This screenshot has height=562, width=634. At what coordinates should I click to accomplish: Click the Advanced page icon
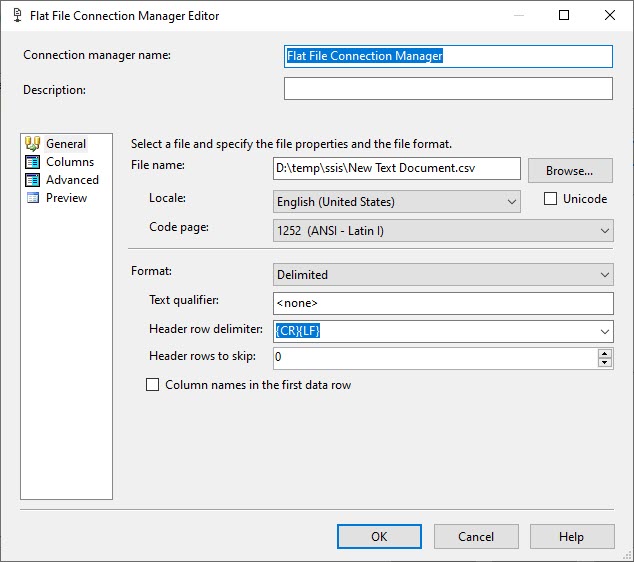click(x=32, y=180)
